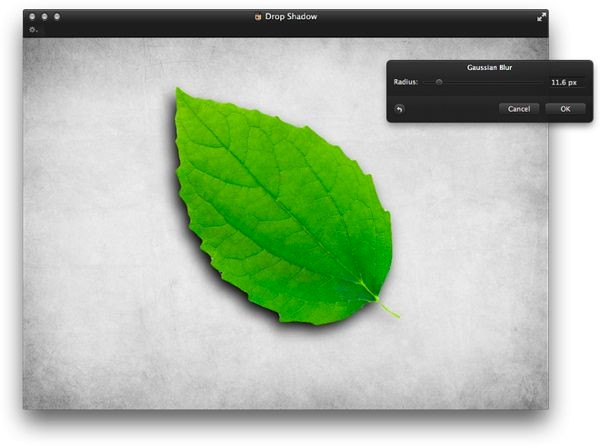
Task: Open the gear action menu under the title bar
Action: coord(33,29)
